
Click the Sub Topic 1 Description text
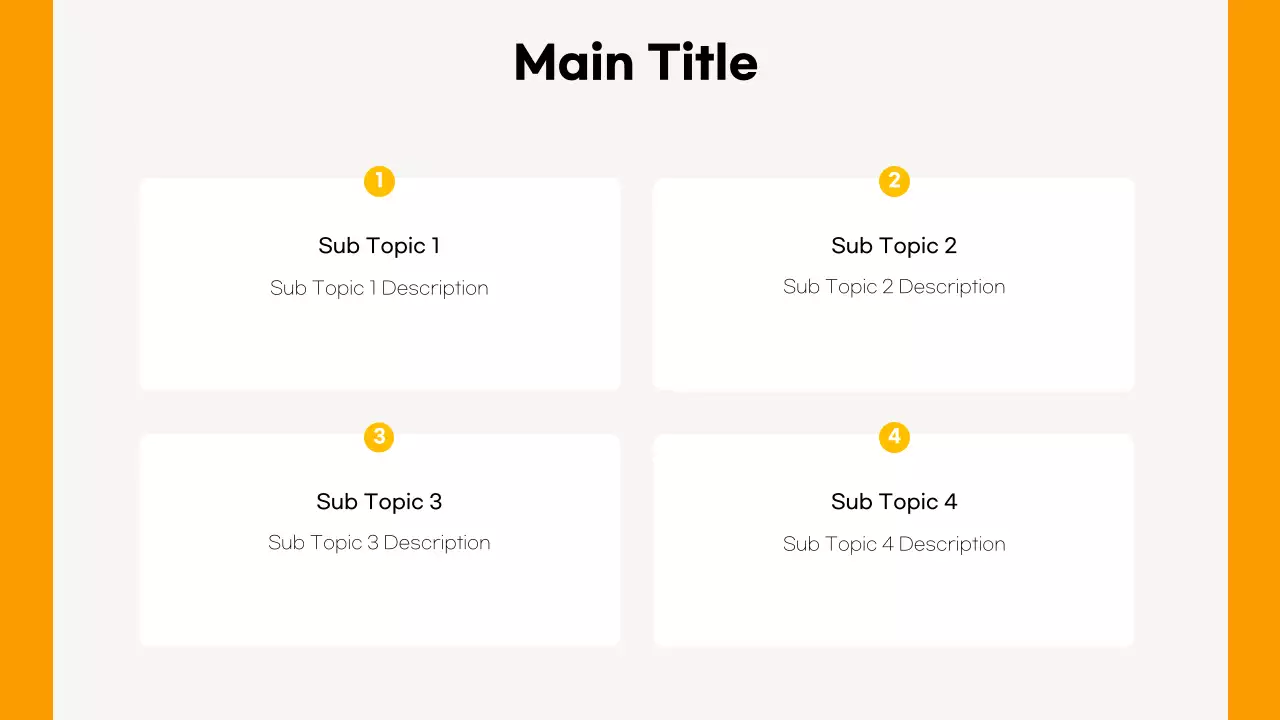(x=379, y=288)
